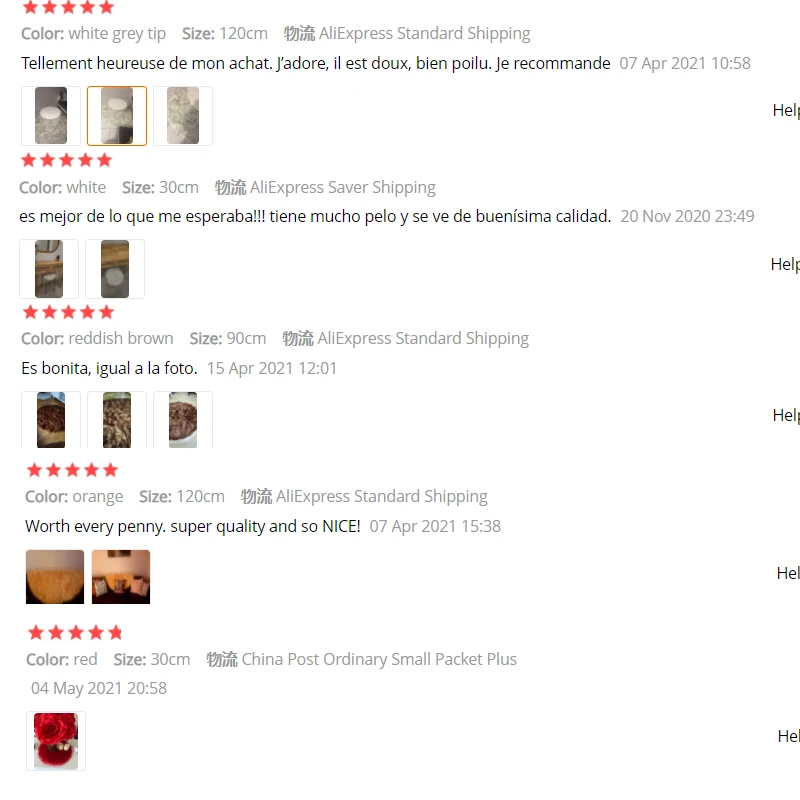Viewport: 800px width, 800px height.
Task: Open highlighted second photo of white grey tip review
Action: coord(117,116)
